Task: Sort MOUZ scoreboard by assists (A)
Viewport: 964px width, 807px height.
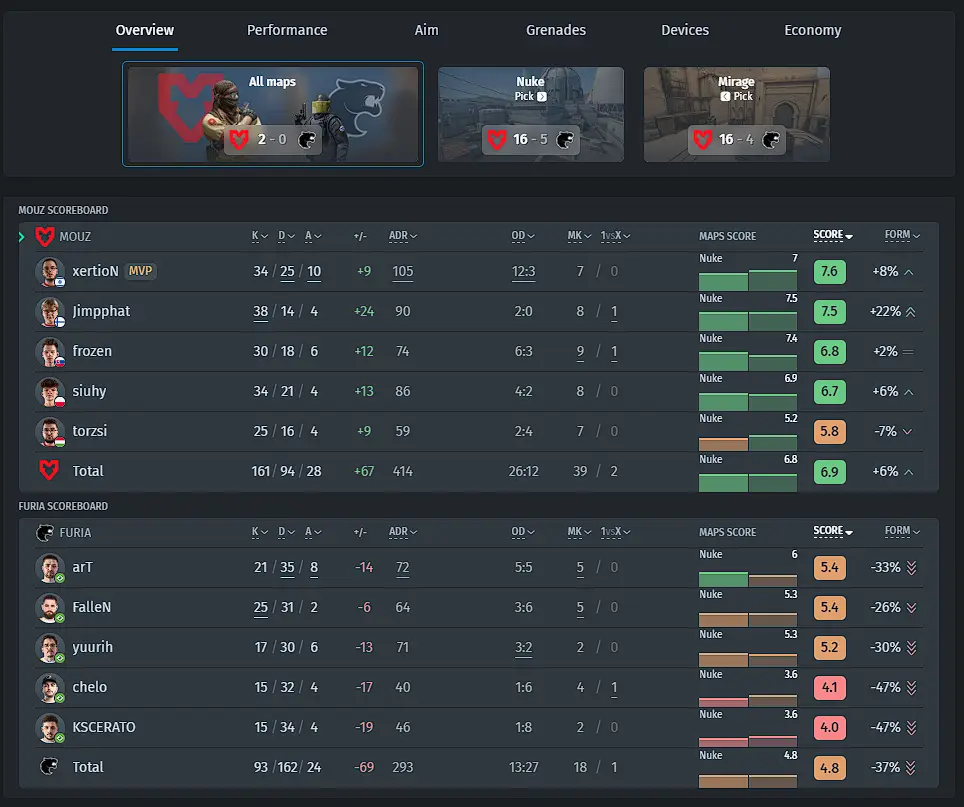Action: [x=313, y=236]
